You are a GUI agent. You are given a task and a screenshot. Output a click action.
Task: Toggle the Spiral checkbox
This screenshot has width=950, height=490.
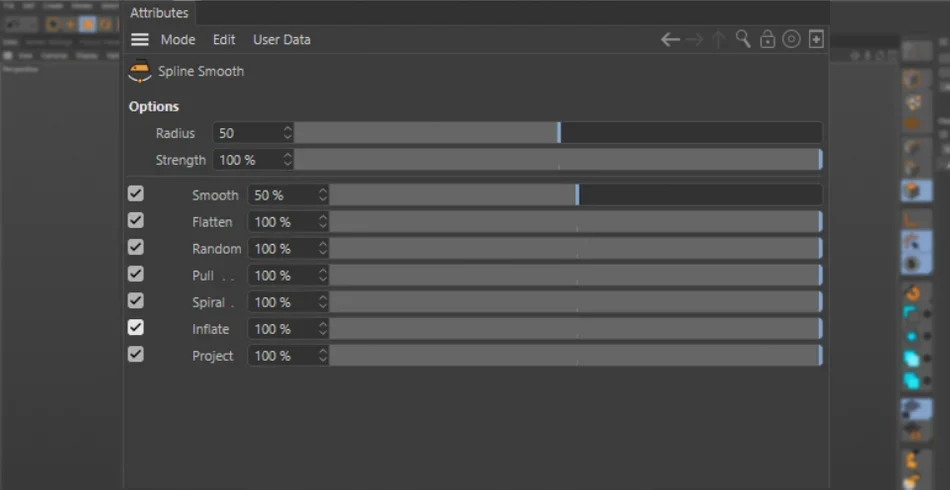[x=136, y=300]
